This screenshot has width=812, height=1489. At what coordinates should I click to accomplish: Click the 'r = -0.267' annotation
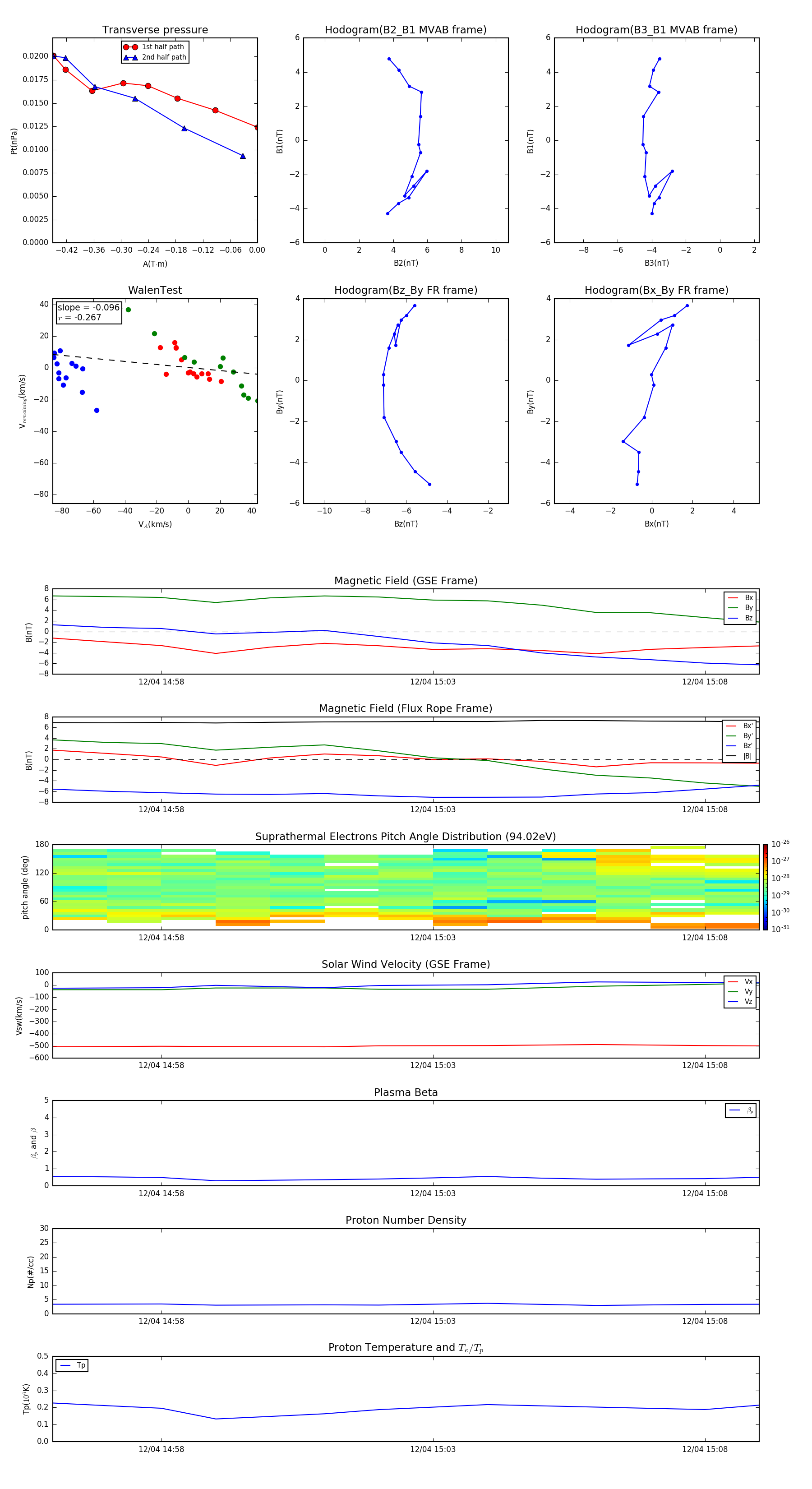(x=80, y=317)
